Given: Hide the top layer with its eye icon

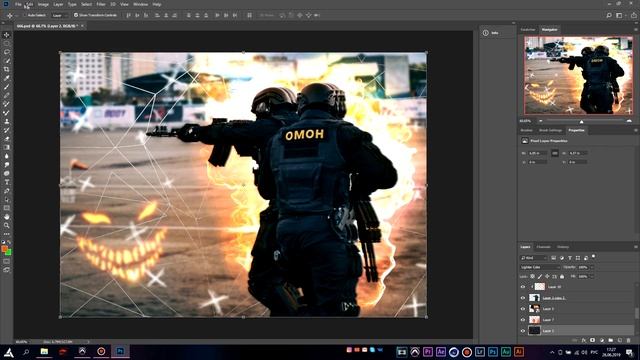Looking at the screenshot, I should [523, 287].
